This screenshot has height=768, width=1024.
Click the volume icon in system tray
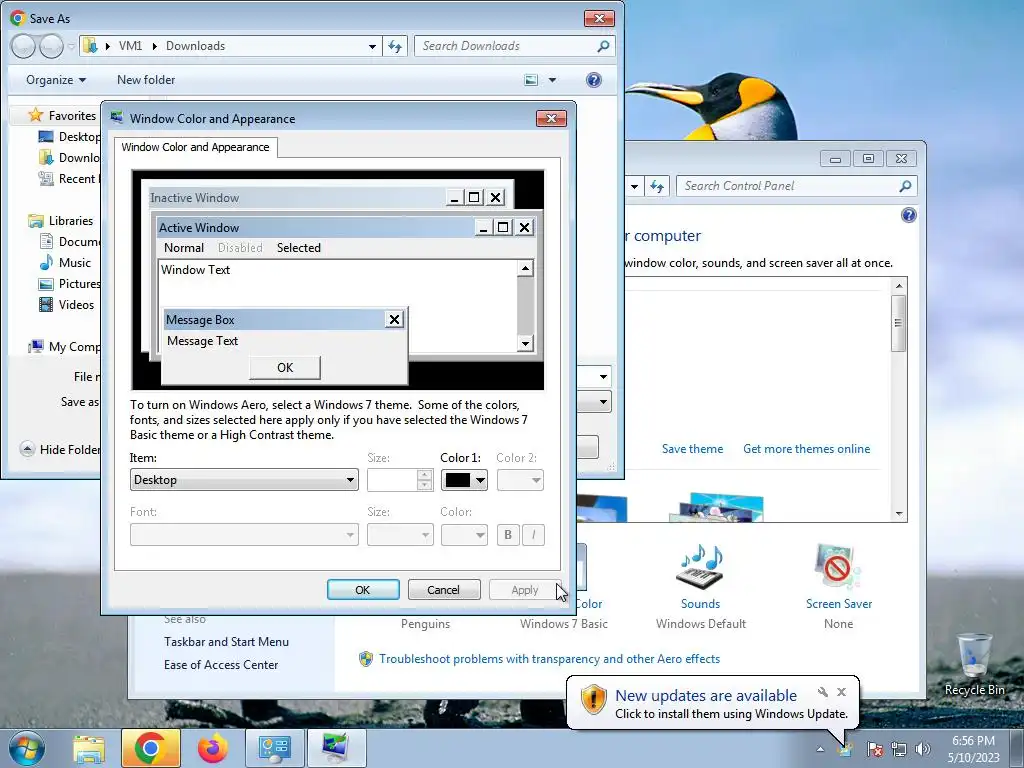(923, 749)
